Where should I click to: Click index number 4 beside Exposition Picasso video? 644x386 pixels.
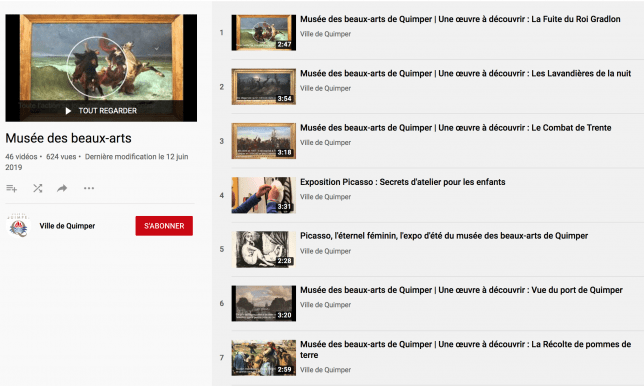pyautogui.click(x=222, y=195)
